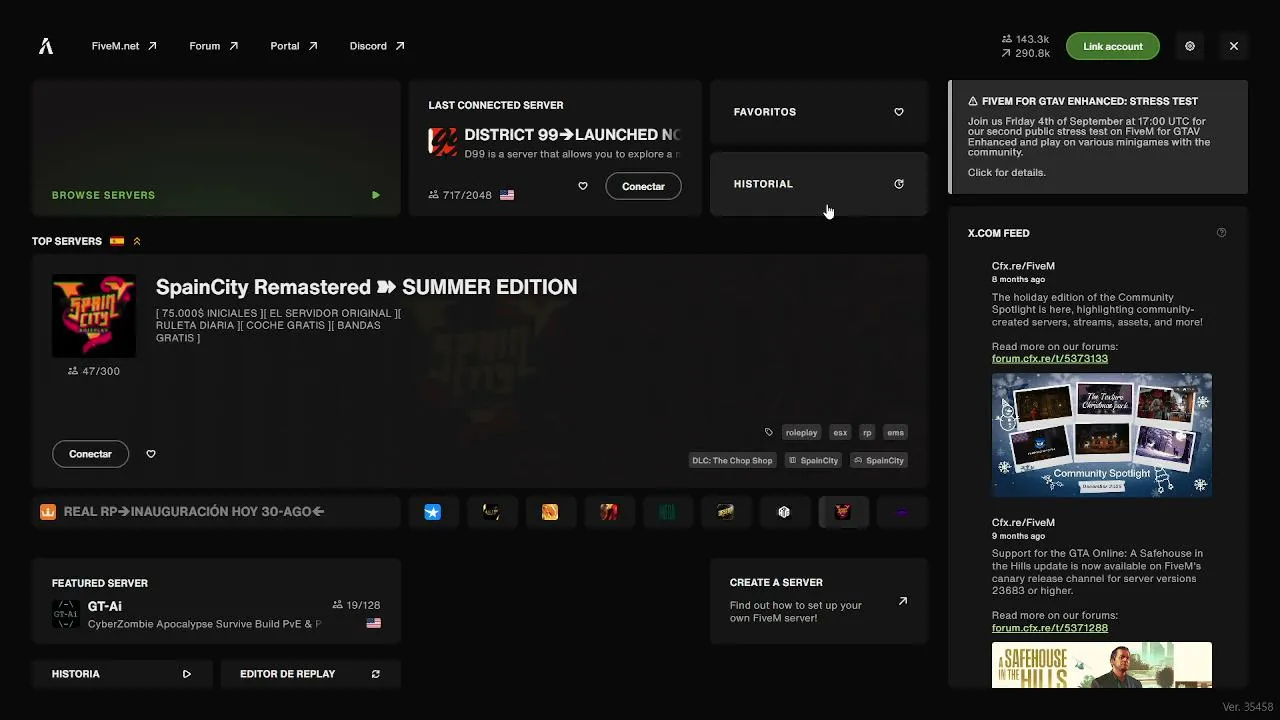Viewport: 1280px width, 720px height.
Task: Click the refresh icon on Editor de Replay
Action: tap(376, 674)
